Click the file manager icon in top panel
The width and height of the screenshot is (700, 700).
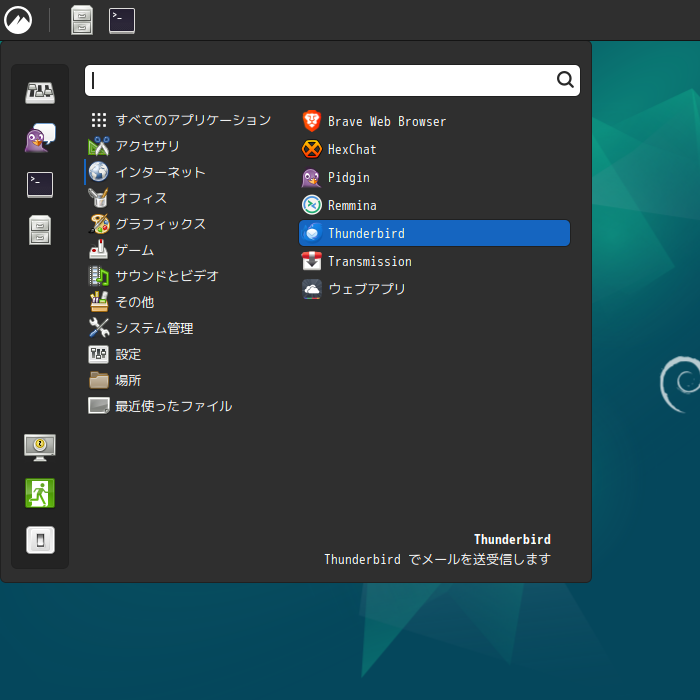(x=82, y=20)
